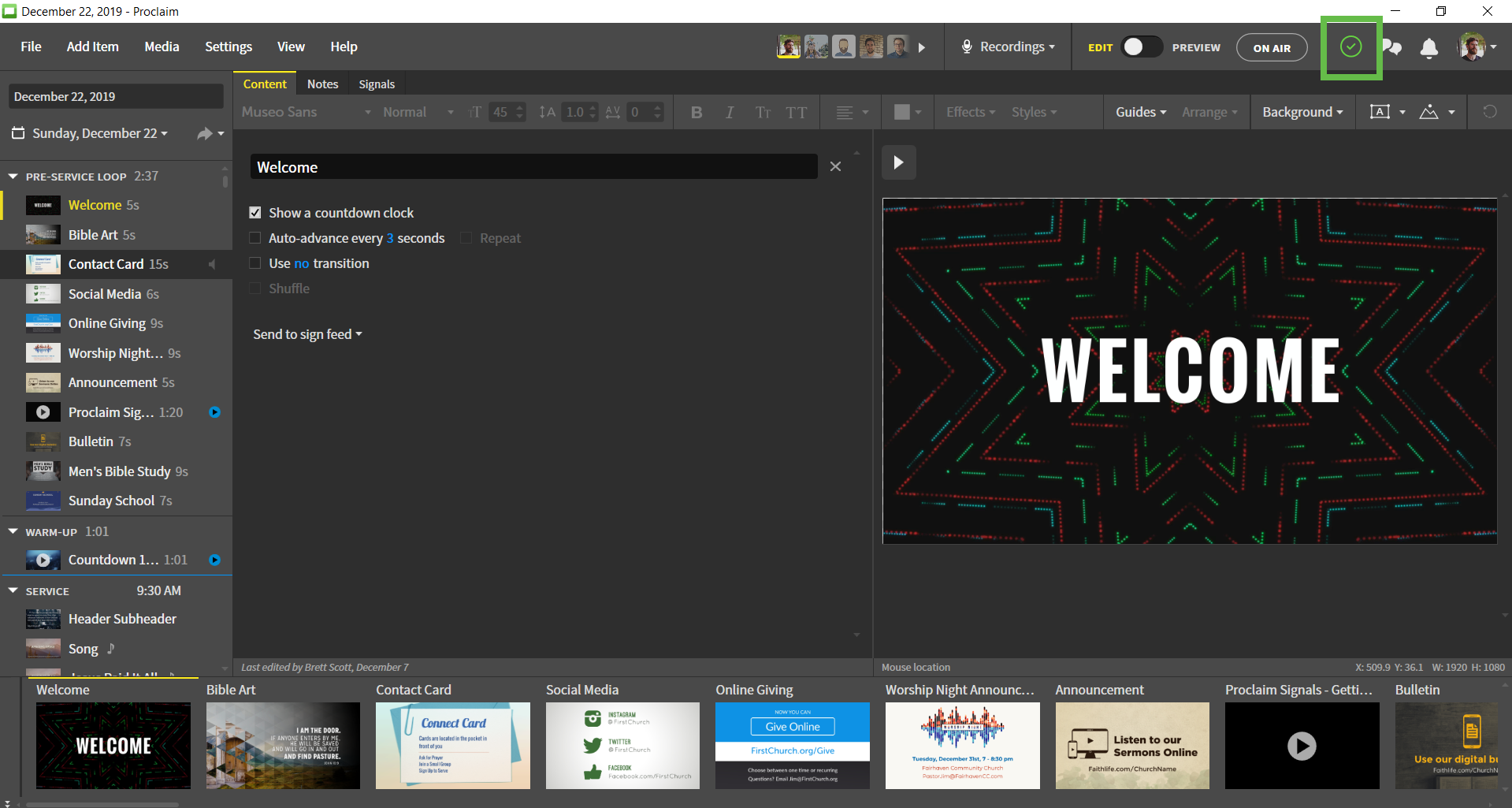The height and width of the screenshot is (808, 1512).
Task: Click the ON AIR button
Action: [1272, 48]
